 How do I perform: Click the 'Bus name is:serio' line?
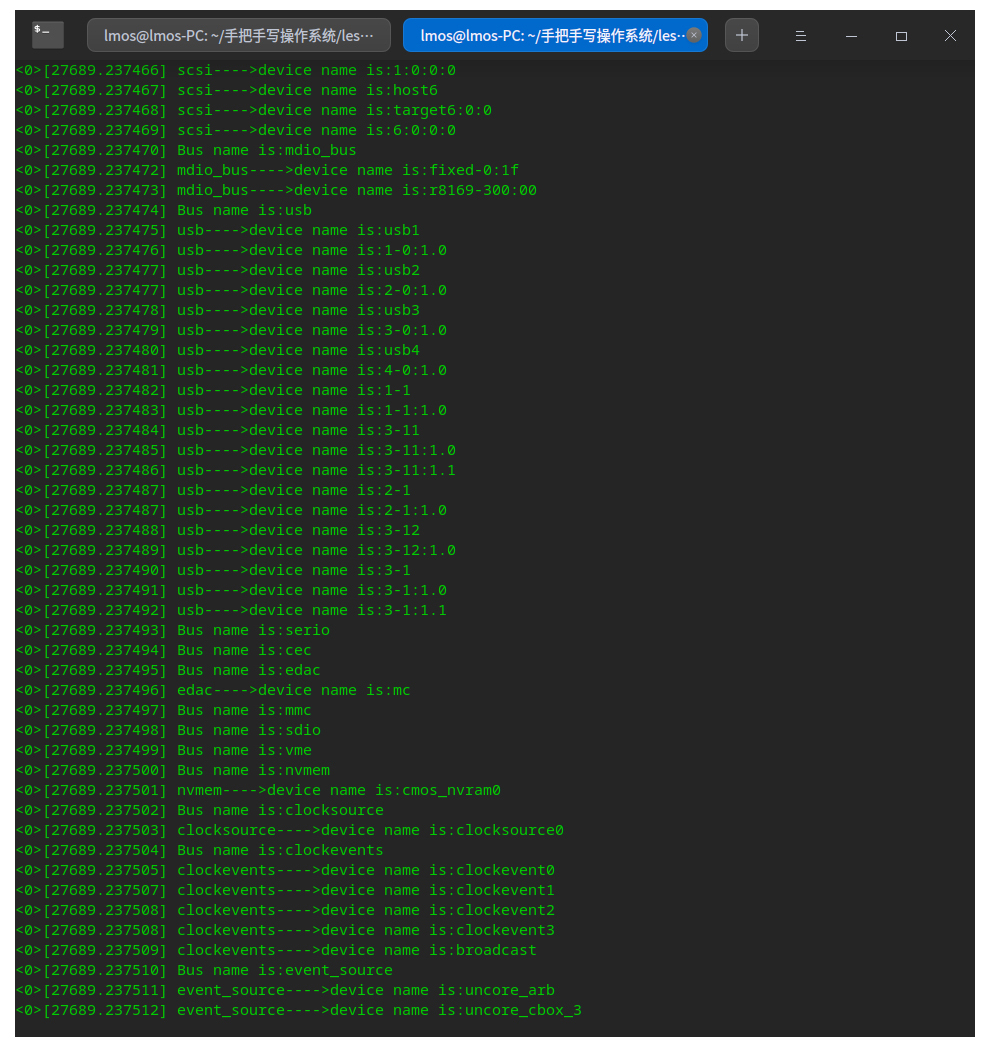pos(253,630)
